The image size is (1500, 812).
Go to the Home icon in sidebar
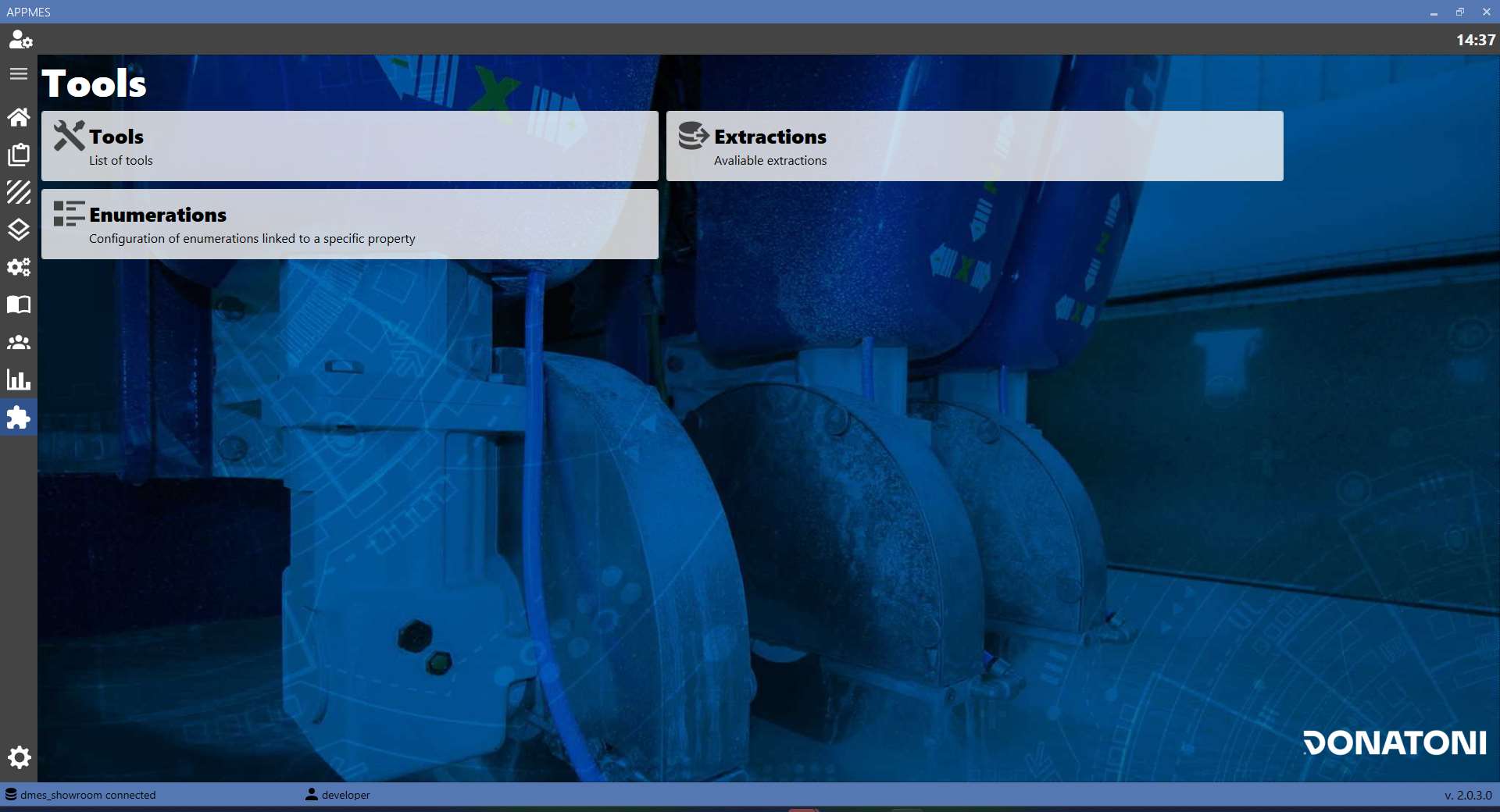pyautogui.click(x=19, y=117)
